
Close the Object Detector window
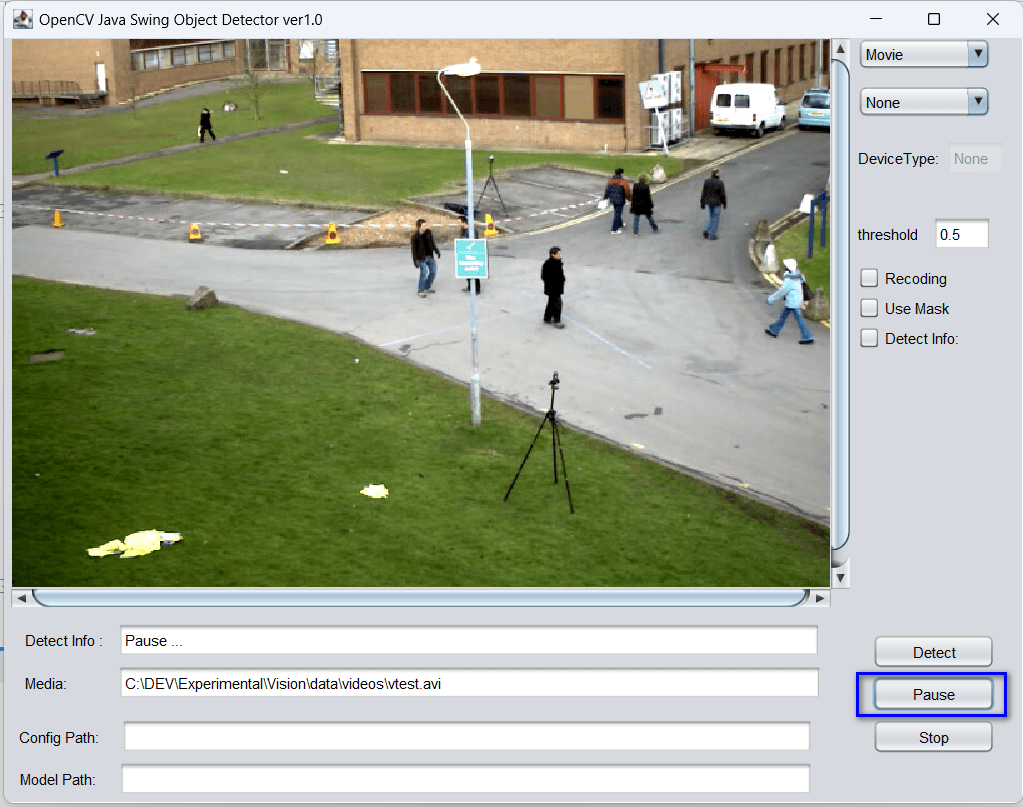(x=992, y=20)
